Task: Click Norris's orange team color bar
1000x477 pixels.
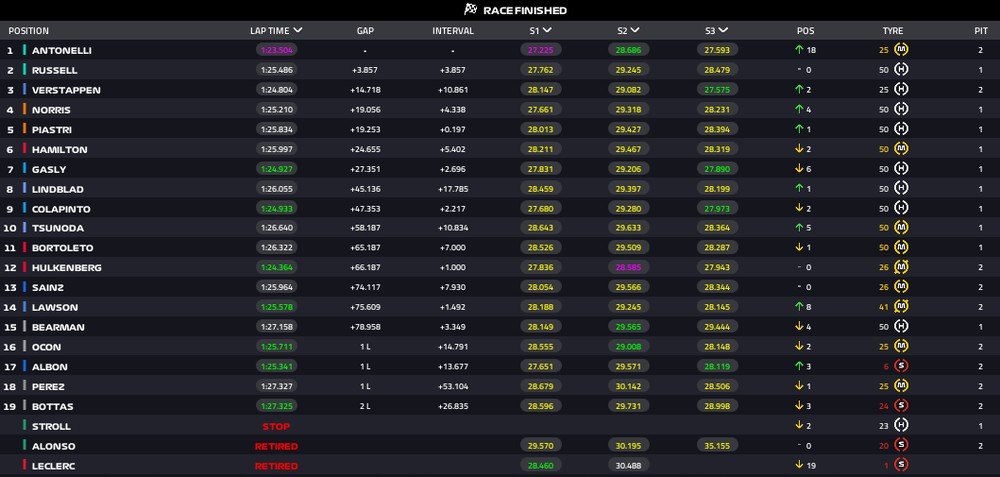Action: point(24,110)
